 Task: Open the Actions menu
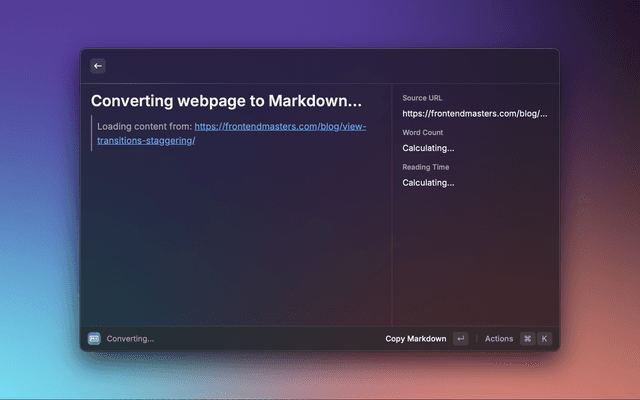(499, 339)
